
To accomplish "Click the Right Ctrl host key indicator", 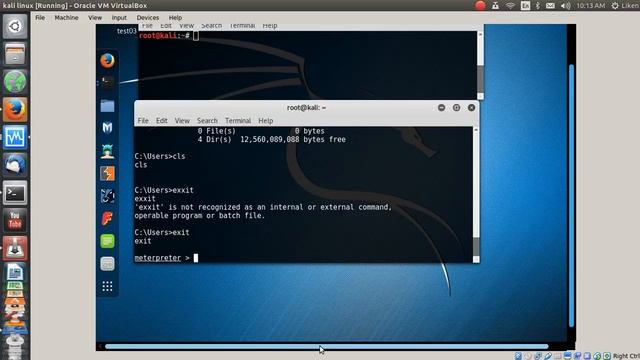I will click(x=626, y=356).
